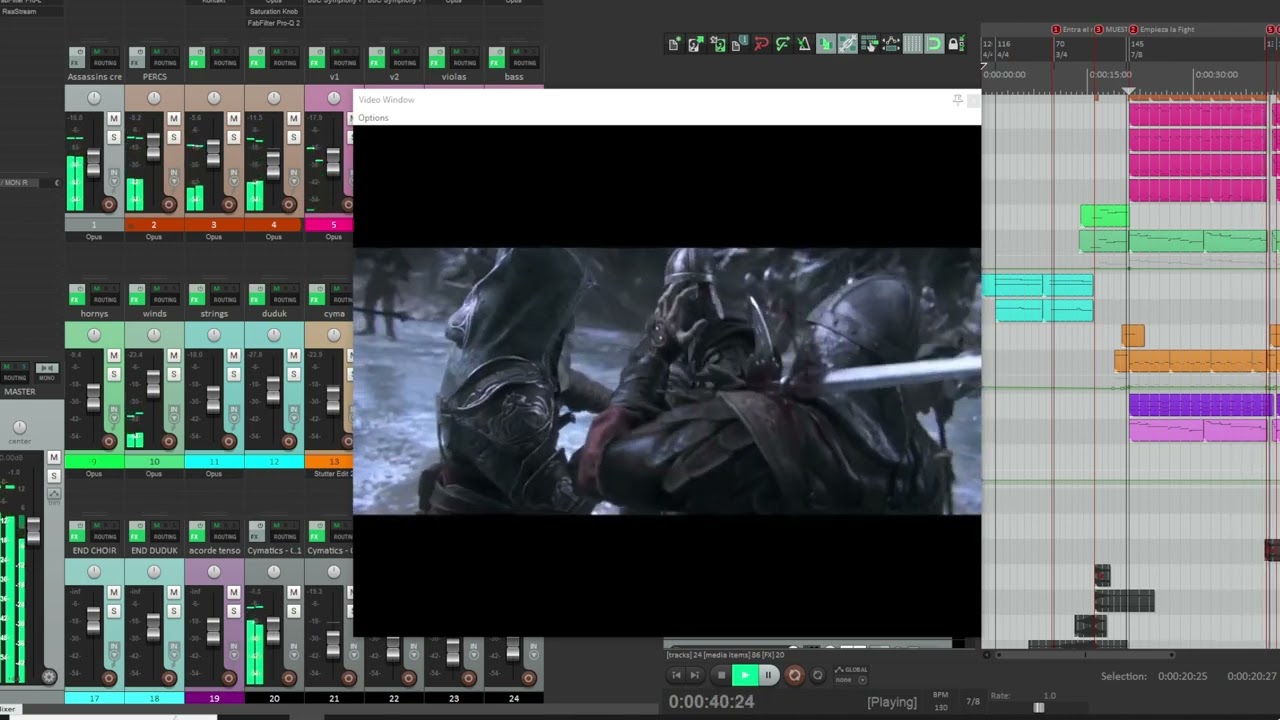Open input IN dropdown on duduk track
The image size is (1280, 720).
click(x=294, y=414)
